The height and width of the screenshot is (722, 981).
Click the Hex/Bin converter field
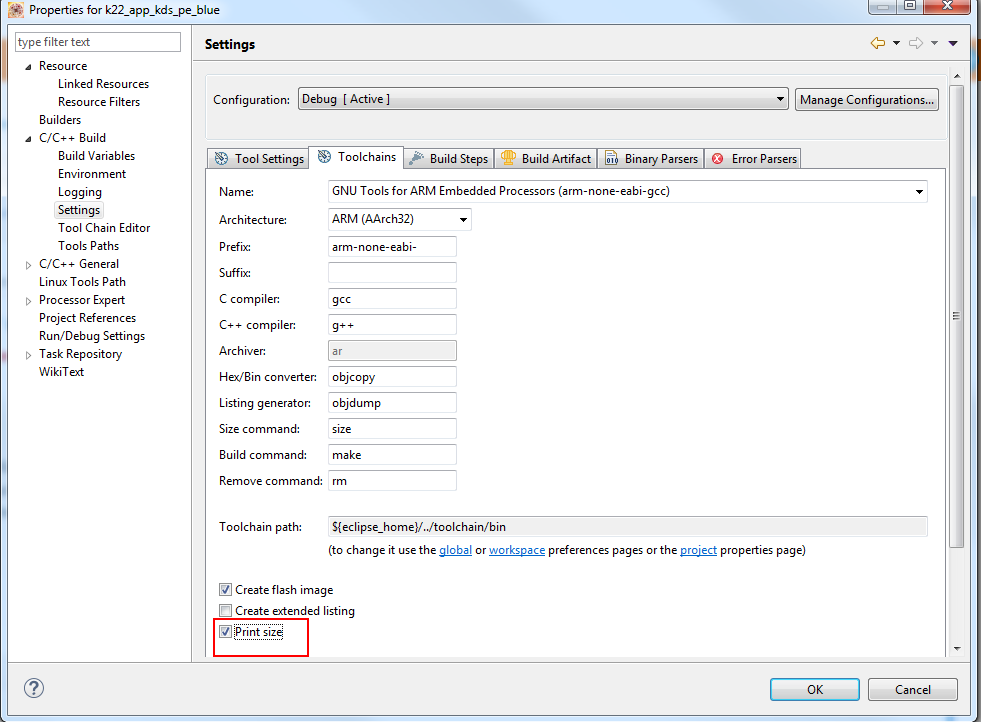coord(392,377)
